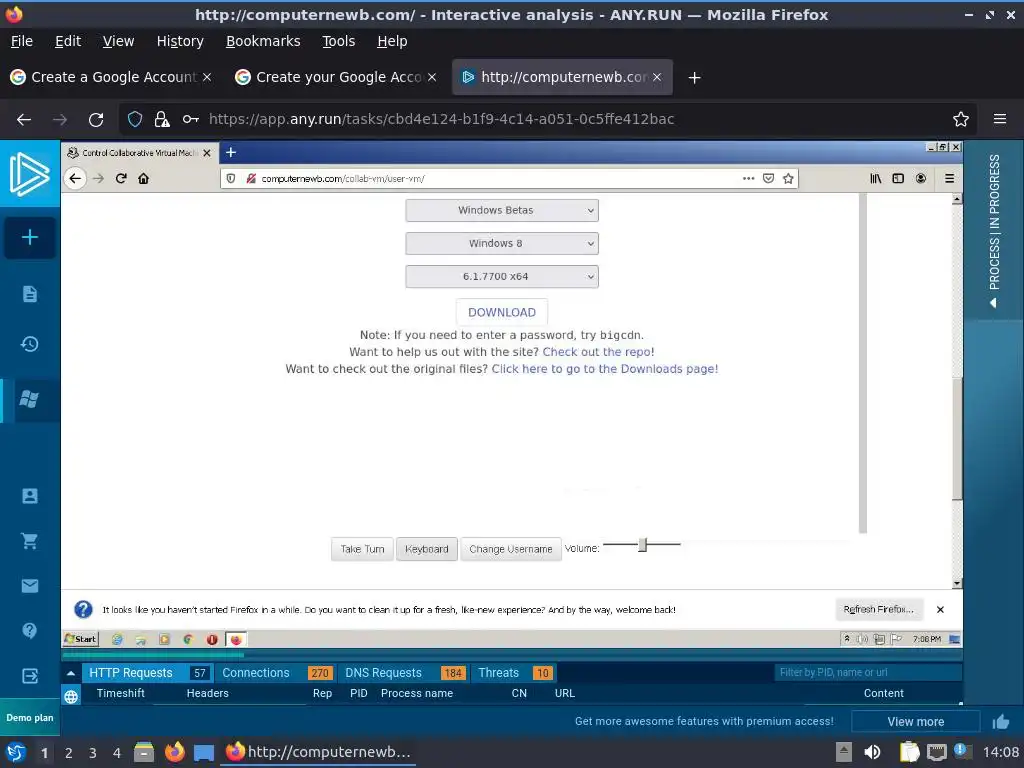The width and height of the screenshot is (1024, 768).
Task: Click the ANY.RUN logo icon
Action: (x=29, y=174)
